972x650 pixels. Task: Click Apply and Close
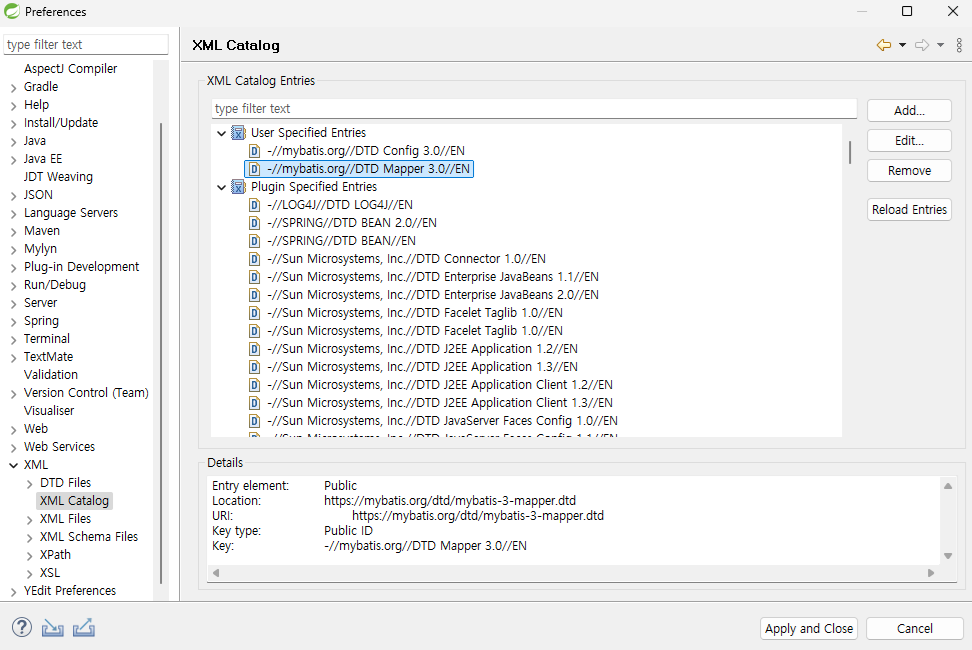pos(809,628)
